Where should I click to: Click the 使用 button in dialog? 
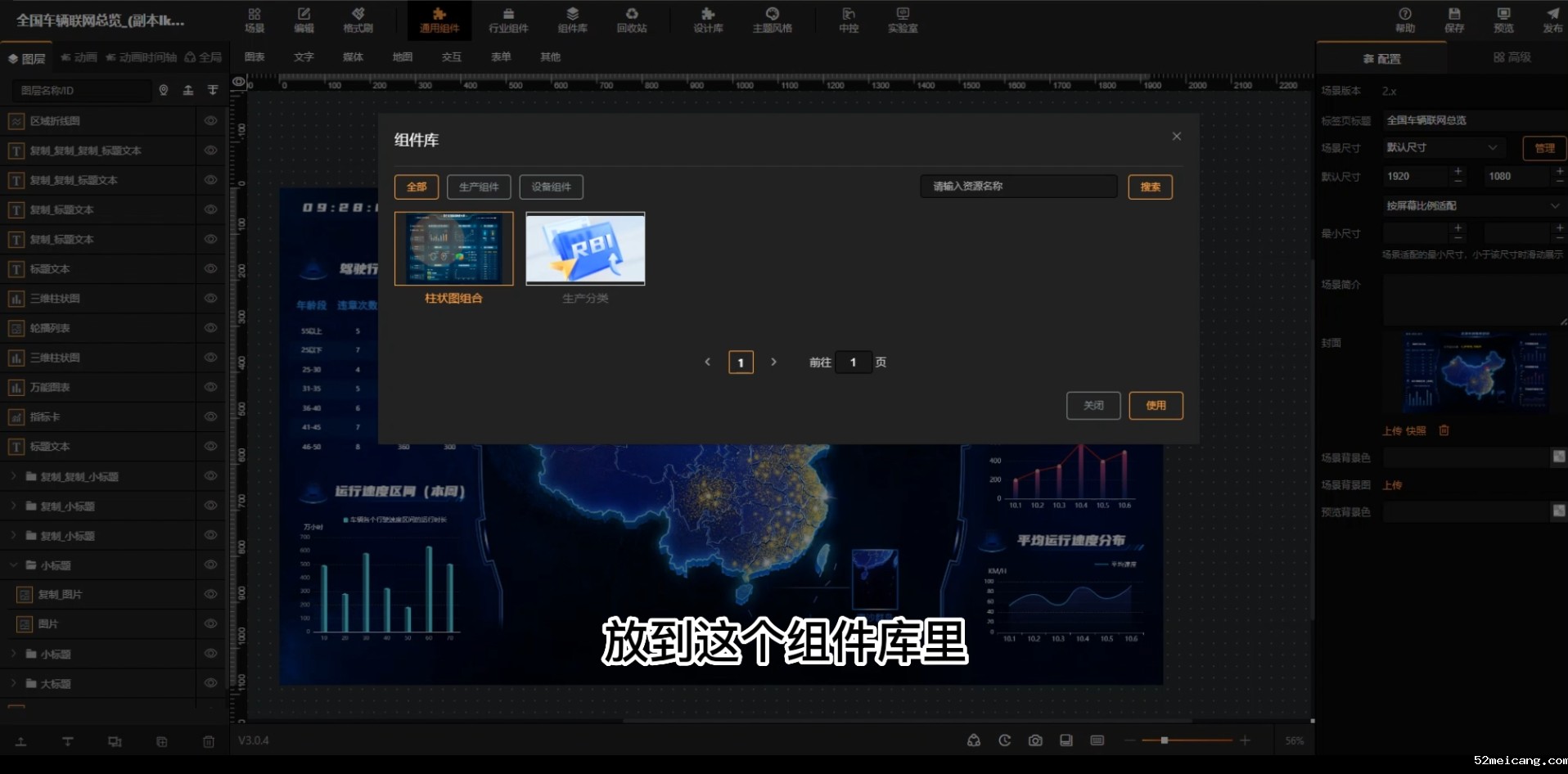pyautogui.click(x=1156, y=406)
